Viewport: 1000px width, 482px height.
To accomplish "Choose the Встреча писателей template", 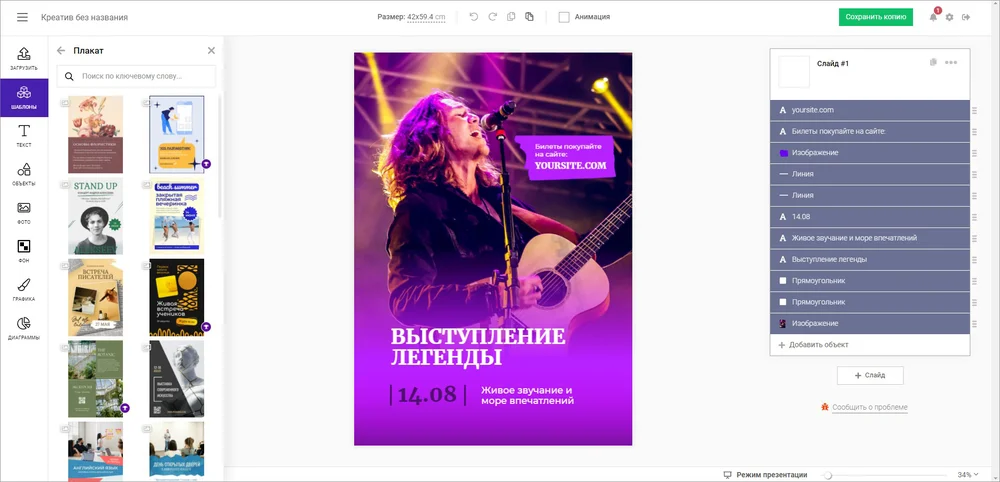I will pos(96,297).
